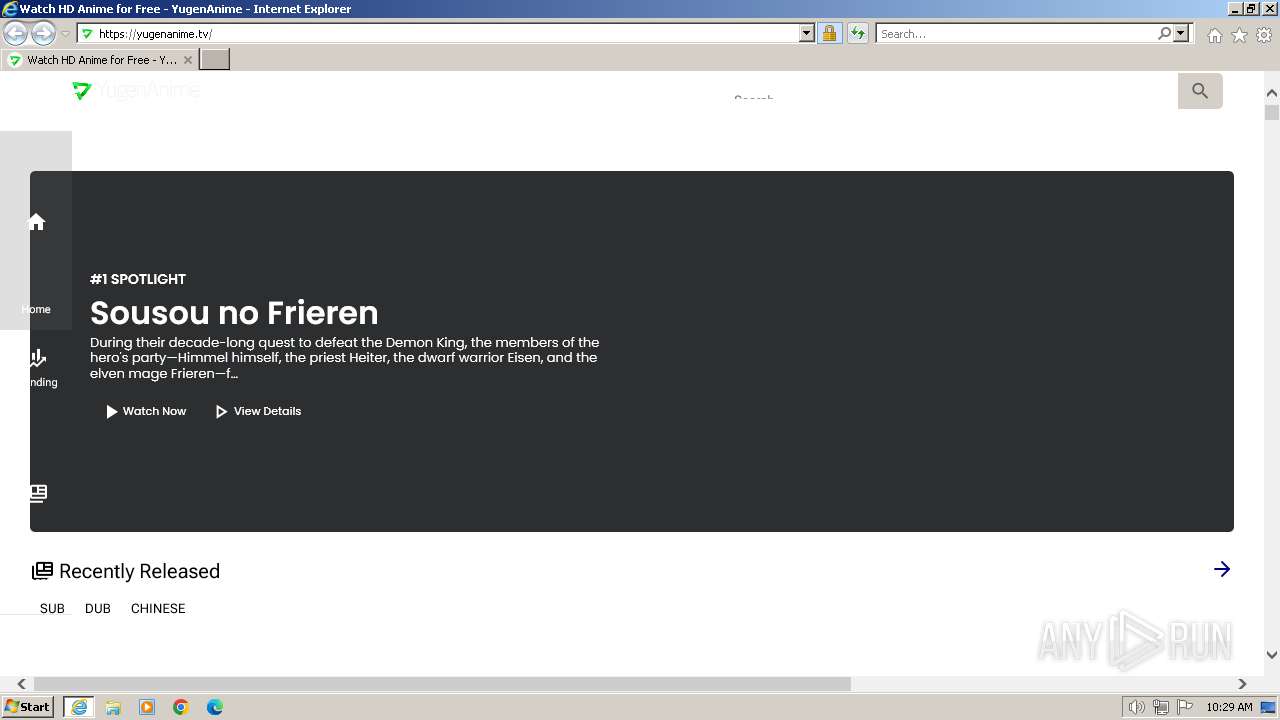
Task: Open the recent pages dropdown arrow
Action: (65, 34)
